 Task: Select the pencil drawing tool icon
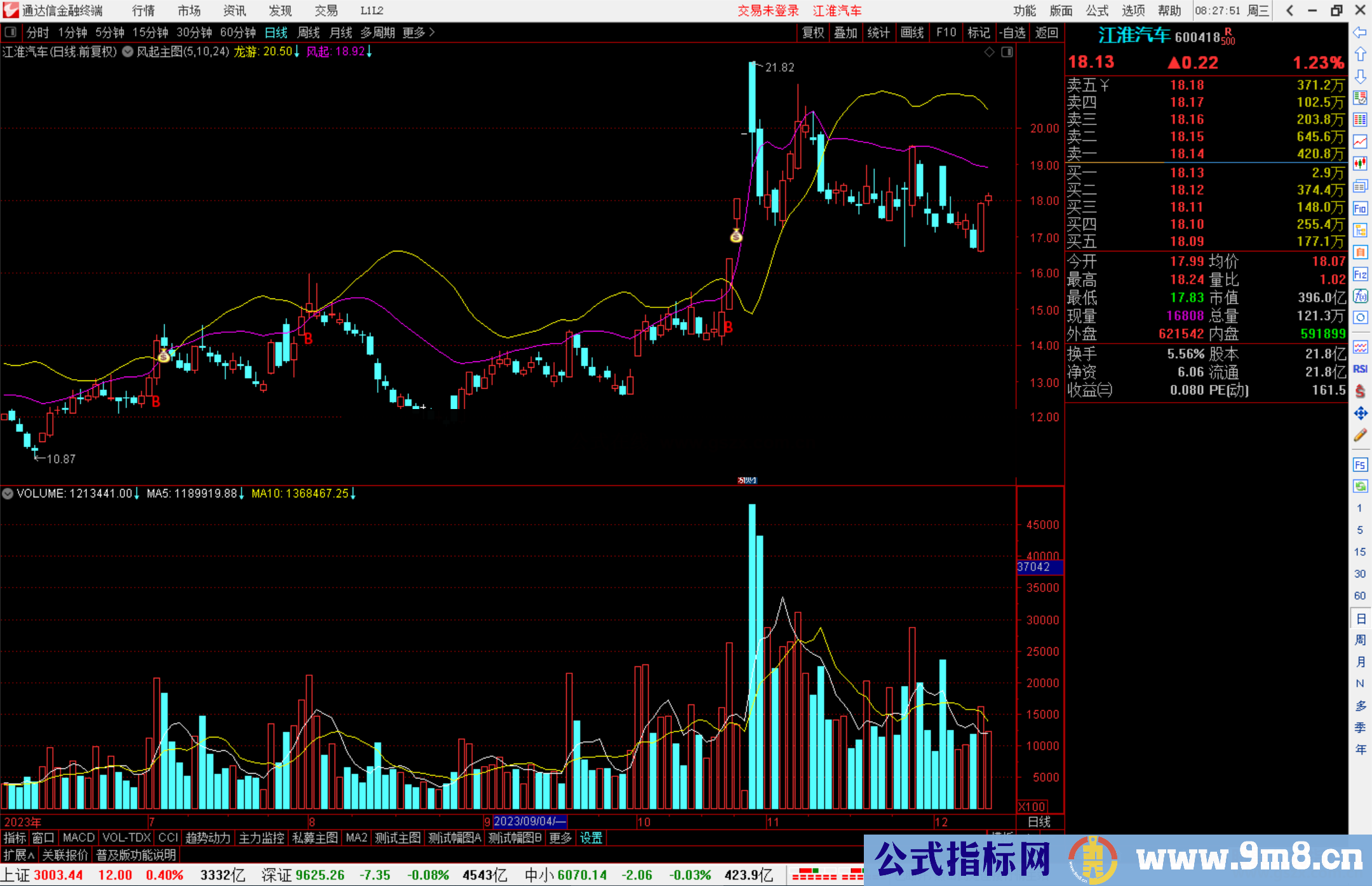(x=1360, y=436)
